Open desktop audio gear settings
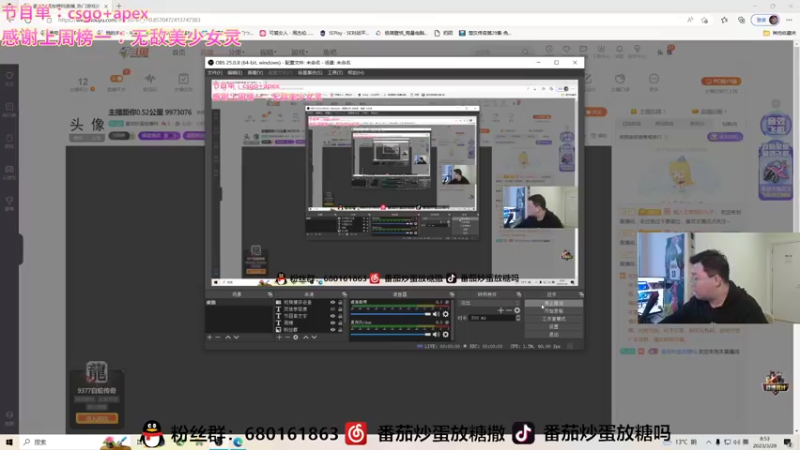This screenshot has height=450, width=800. pos(445,314)
